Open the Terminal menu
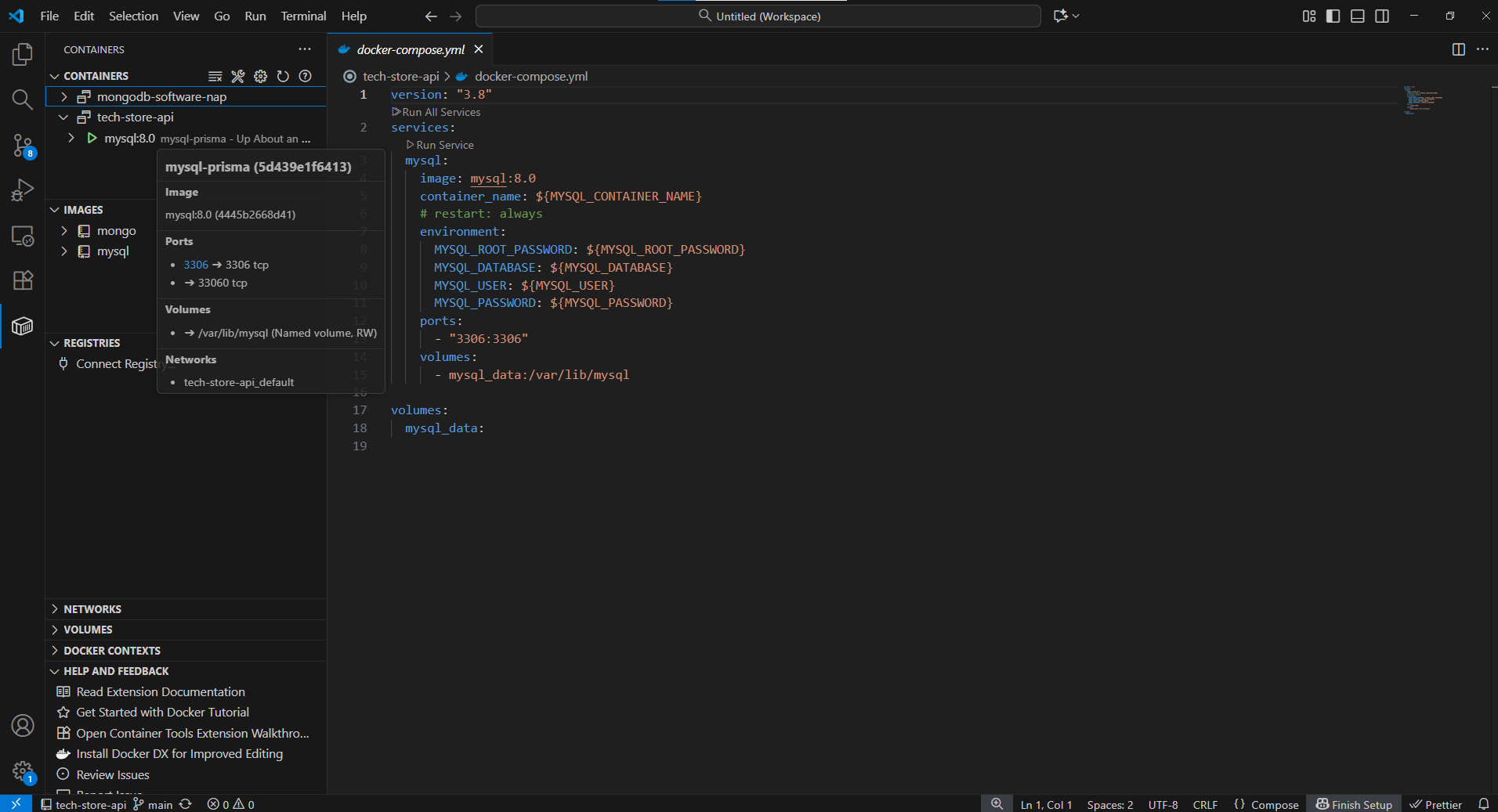Viewport: 1498px width, 812px height. (303, 16)
